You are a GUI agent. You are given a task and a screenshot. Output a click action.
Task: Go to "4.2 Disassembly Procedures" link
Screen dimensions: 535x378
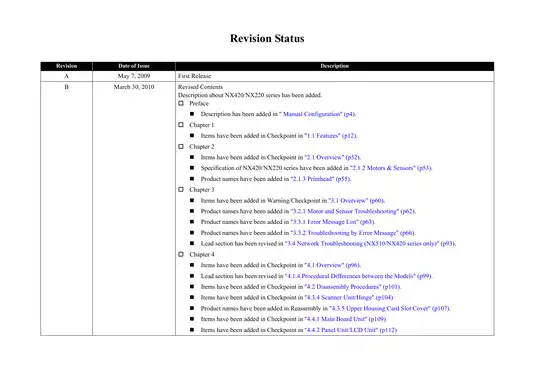[x=352, y=287]
